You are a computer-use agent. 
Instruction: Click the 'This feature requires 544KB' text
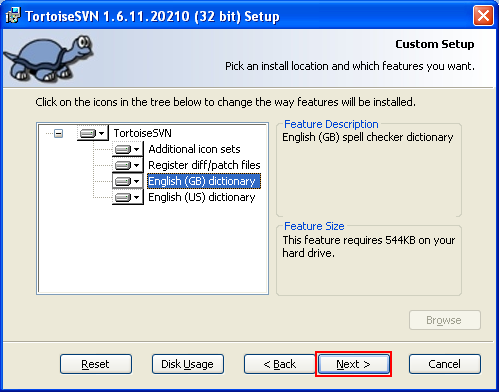(369, 247)
